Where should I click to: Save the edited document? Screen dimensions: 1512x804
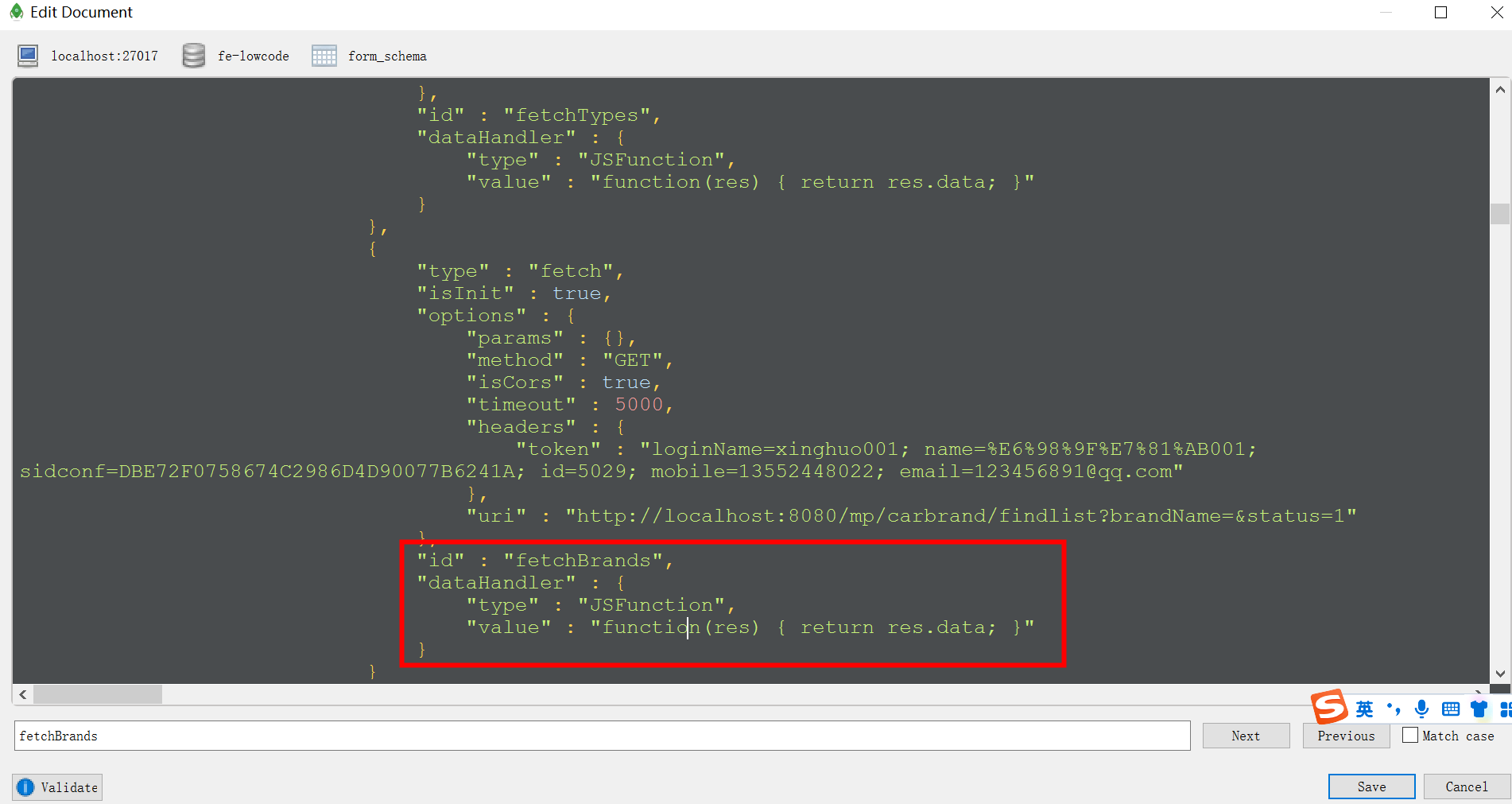click(1371, 787)
